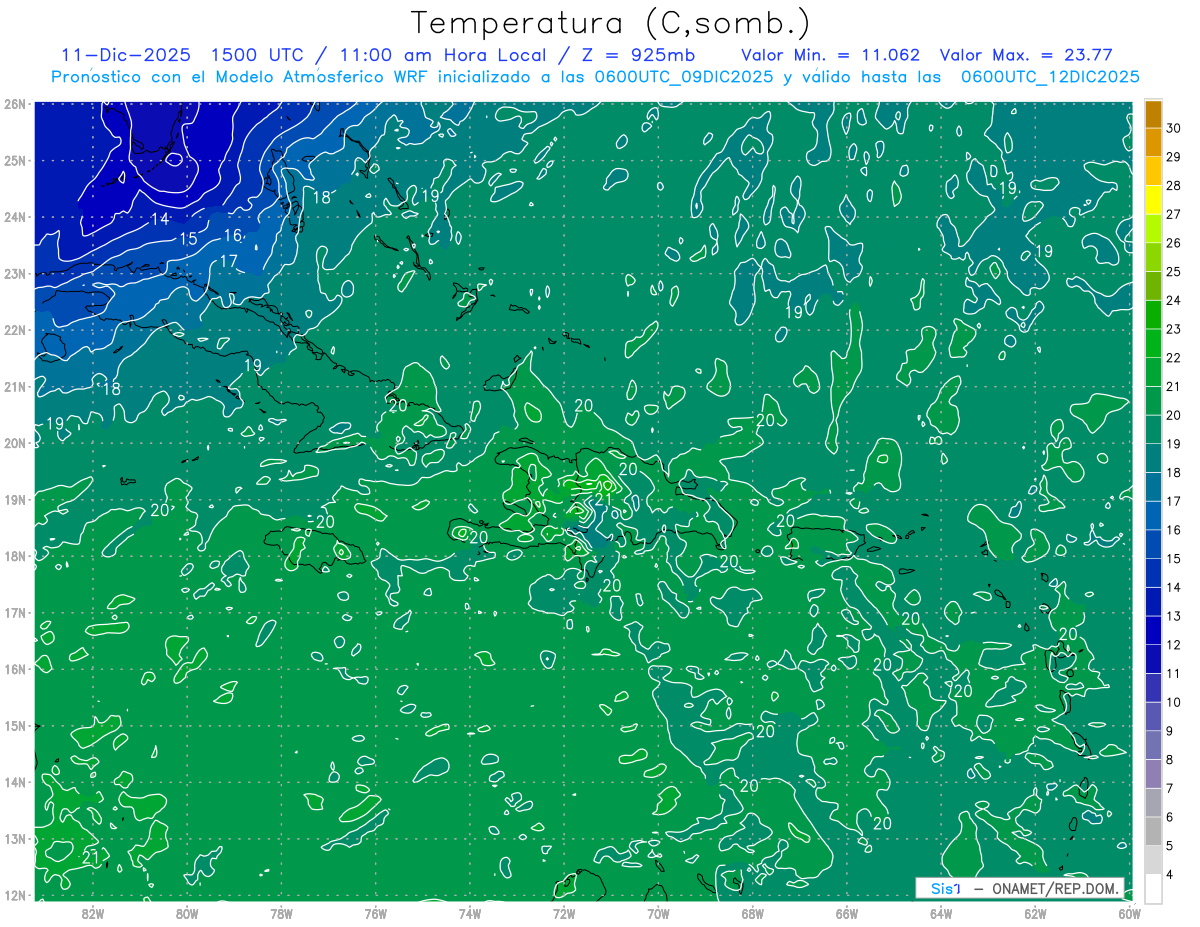Click the '66W' longitude axis label
Viewport: 1200px width, 927px height.
point(847,913)
